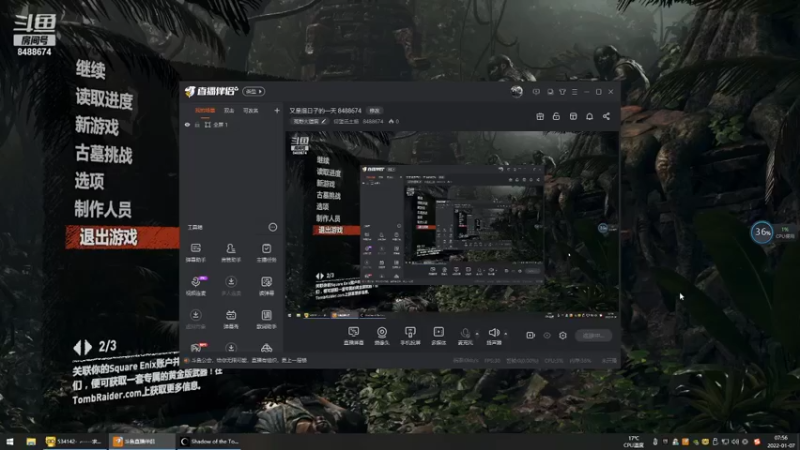Click the more circle button in toolbox header

click(x=273, y=227)
